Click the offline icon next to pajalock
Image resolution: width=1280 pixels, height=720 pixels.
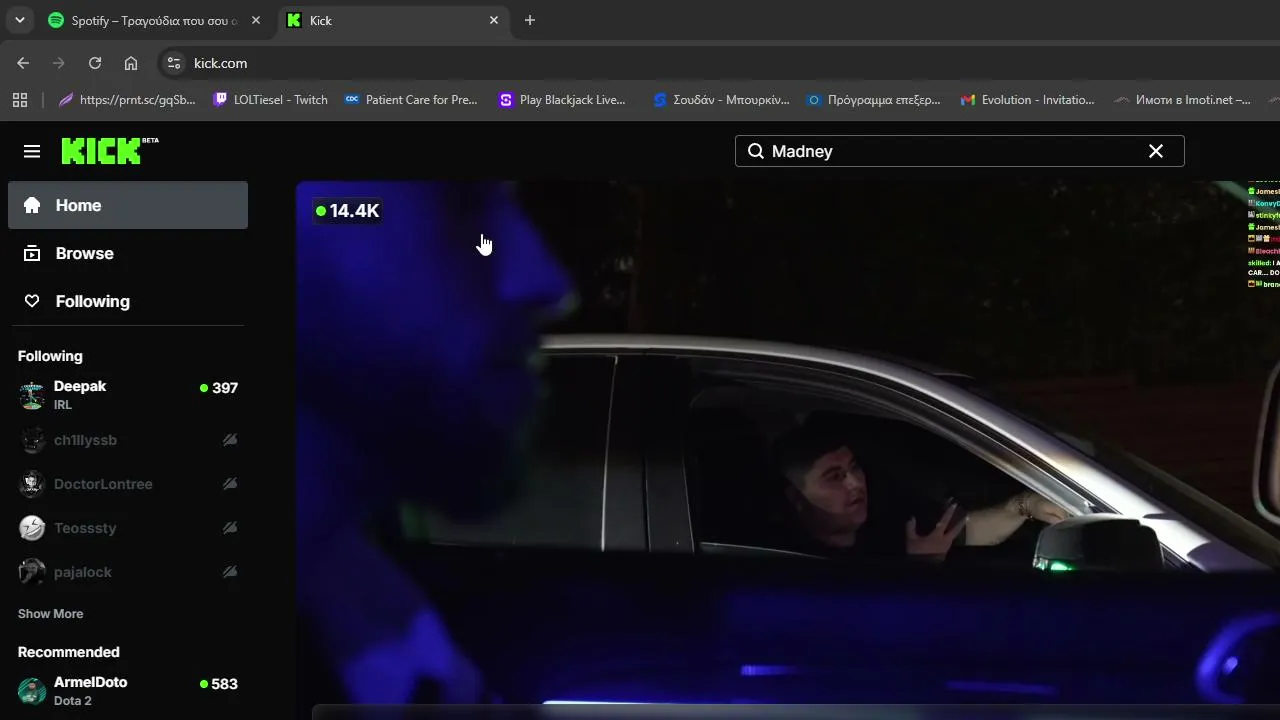pyautogui.click(x=230, y=572)
